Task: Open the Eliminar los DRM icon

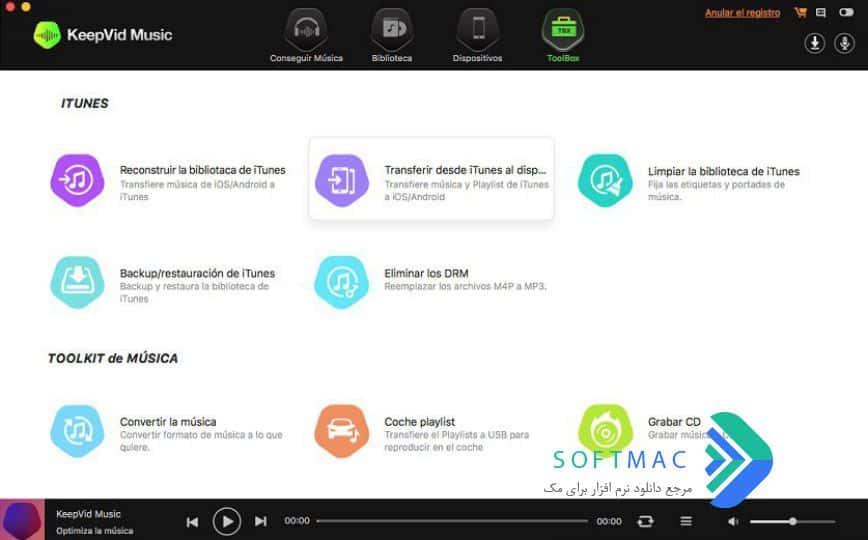Action: [342, 282]
